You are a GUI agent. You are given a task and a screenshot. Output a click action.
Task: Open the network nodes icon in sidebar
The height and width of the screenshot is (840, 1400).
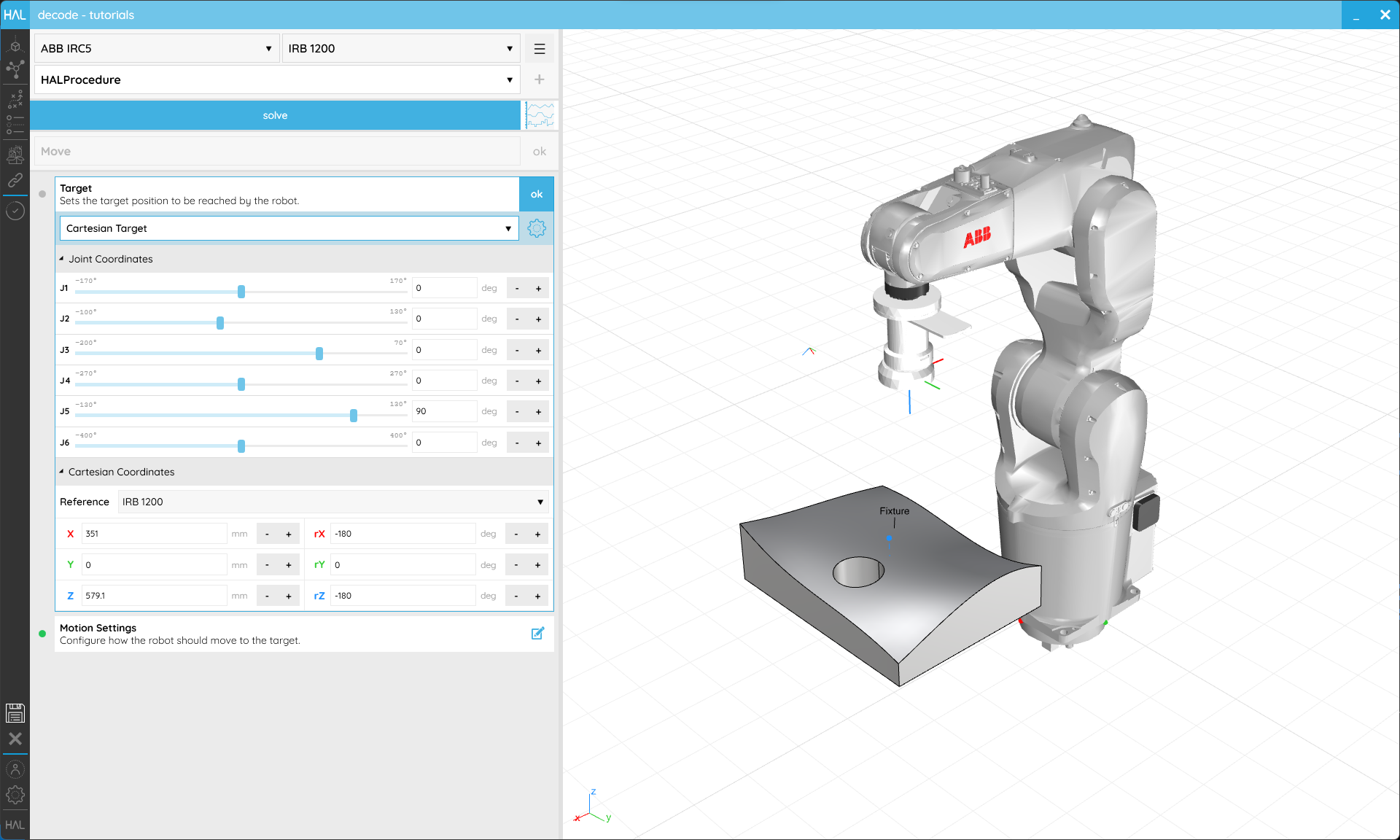[x=15, y=70]
